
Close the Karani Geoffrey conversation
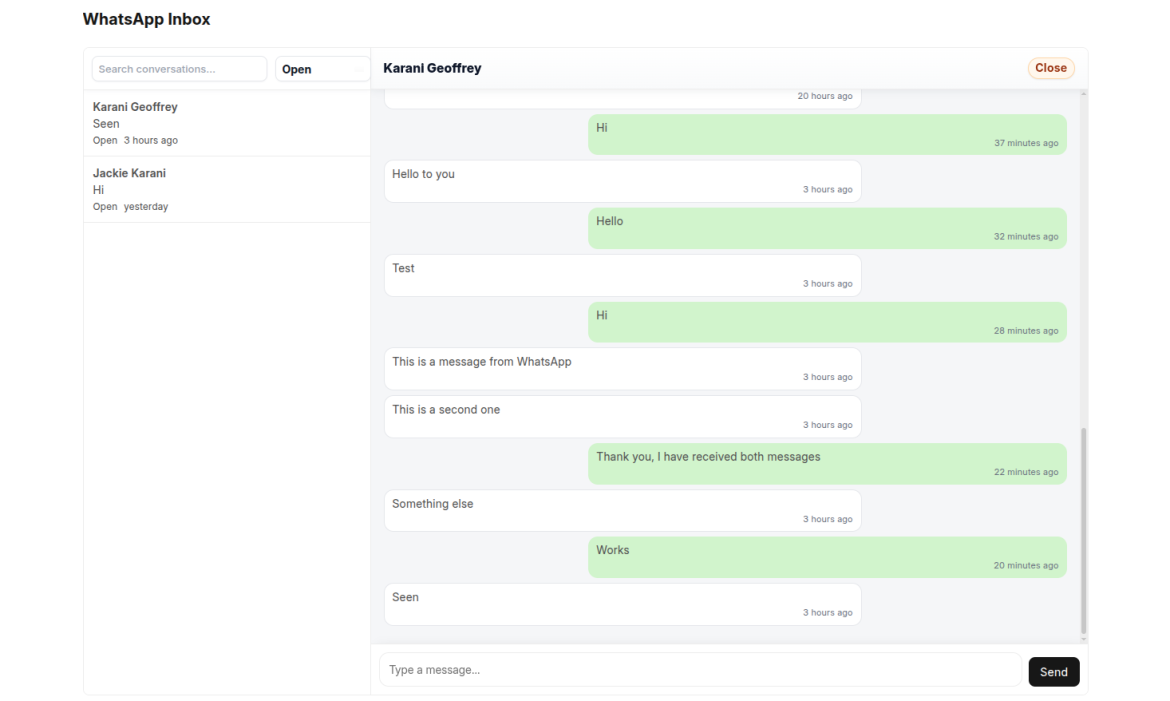[1050, 68]
